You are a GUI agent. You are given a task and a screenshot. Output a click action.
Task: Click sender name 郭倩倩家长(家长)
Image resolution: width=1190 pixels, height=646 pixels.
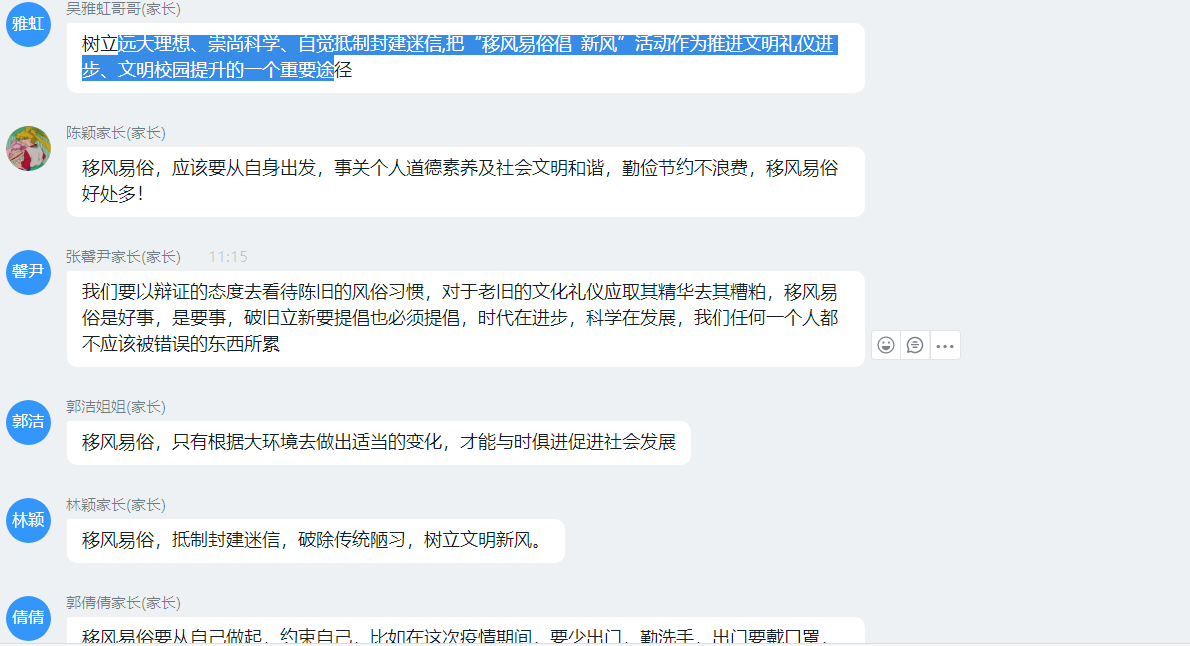[123, 603]
